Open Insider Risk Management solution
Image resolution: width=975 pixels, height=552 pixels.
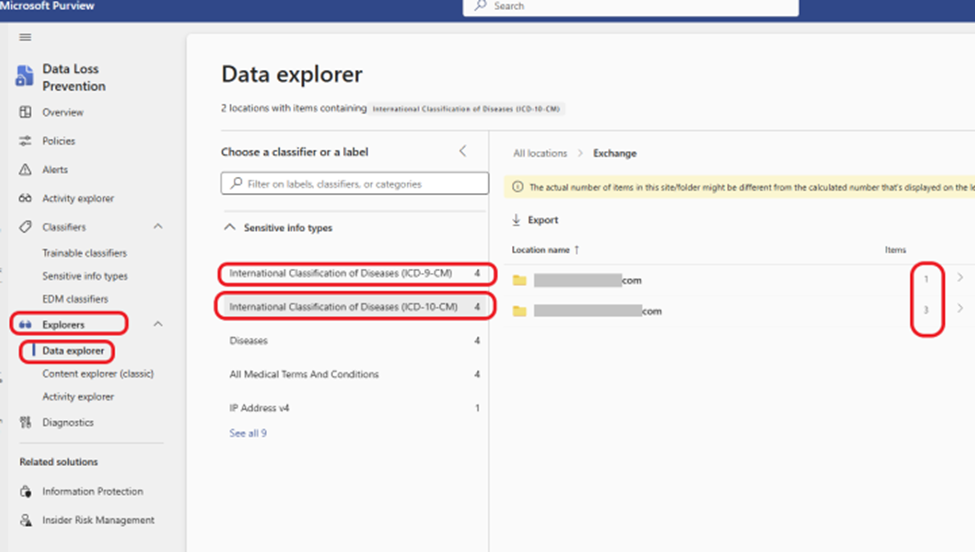[x=98, y=520]
